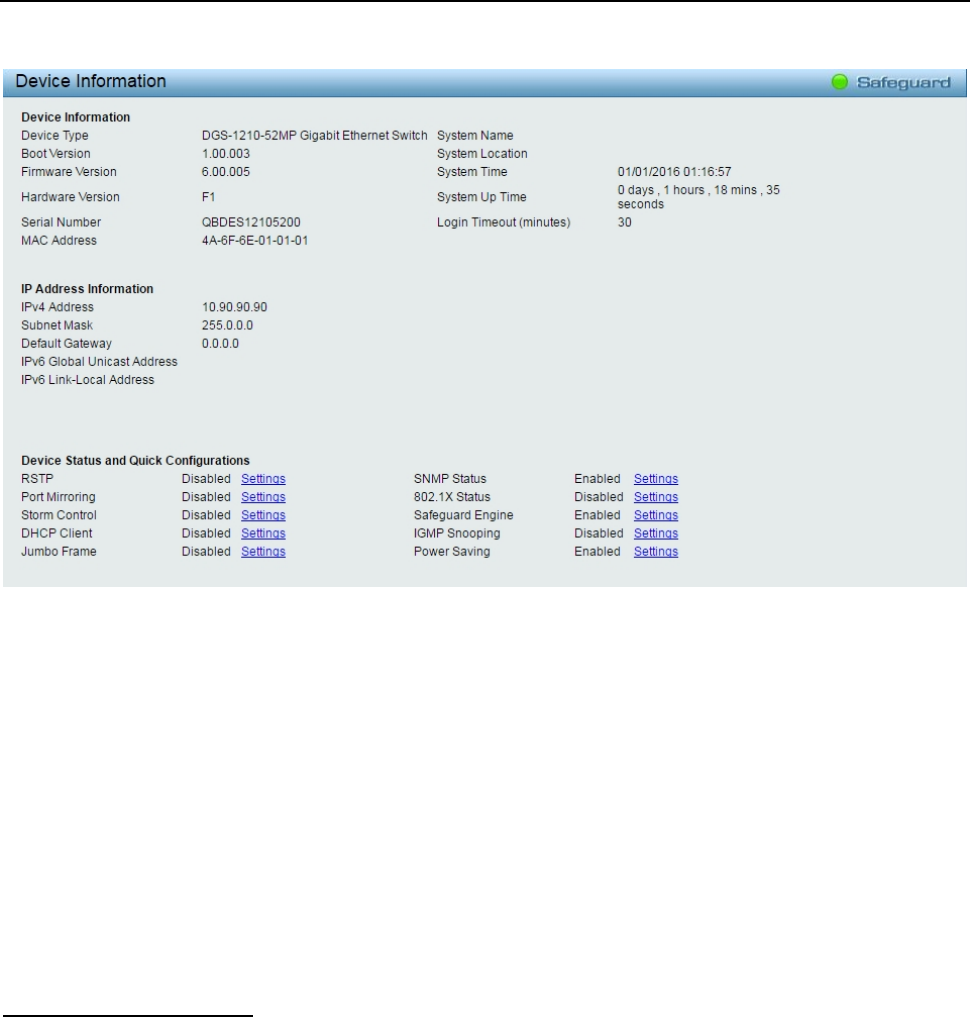Select hardware version value F1
This screenshot has height=1017, width=970.
tap(208, 197)
